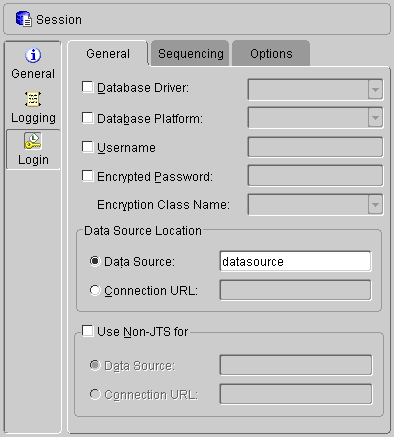
Task: Select the Connection URL radio under Non-JTS
Action: pos(95,394)
